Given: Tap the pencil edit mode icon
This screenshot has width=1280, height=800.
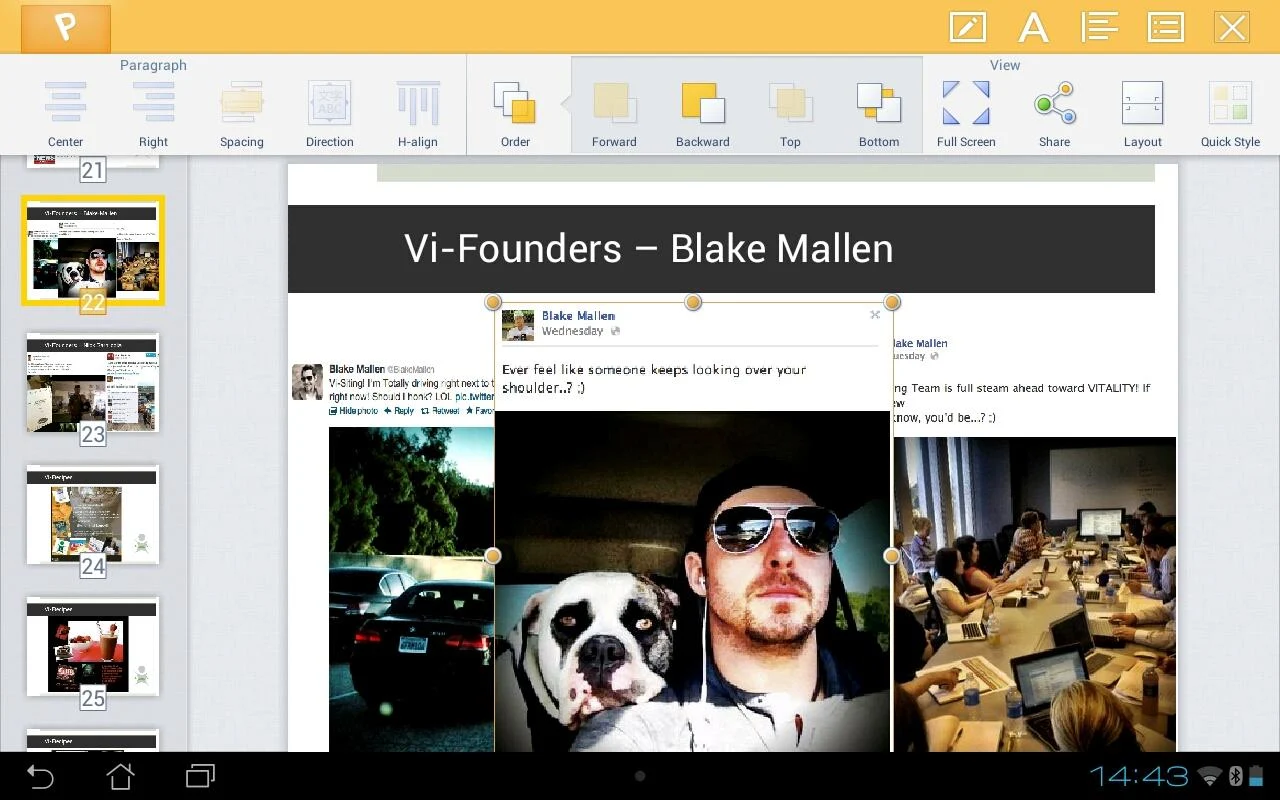Looking at the screenshot, I should (x=967, y=27).
